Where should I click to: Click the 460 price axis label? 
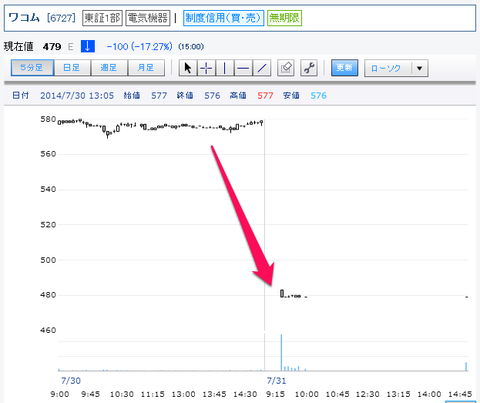coord(48,330)
